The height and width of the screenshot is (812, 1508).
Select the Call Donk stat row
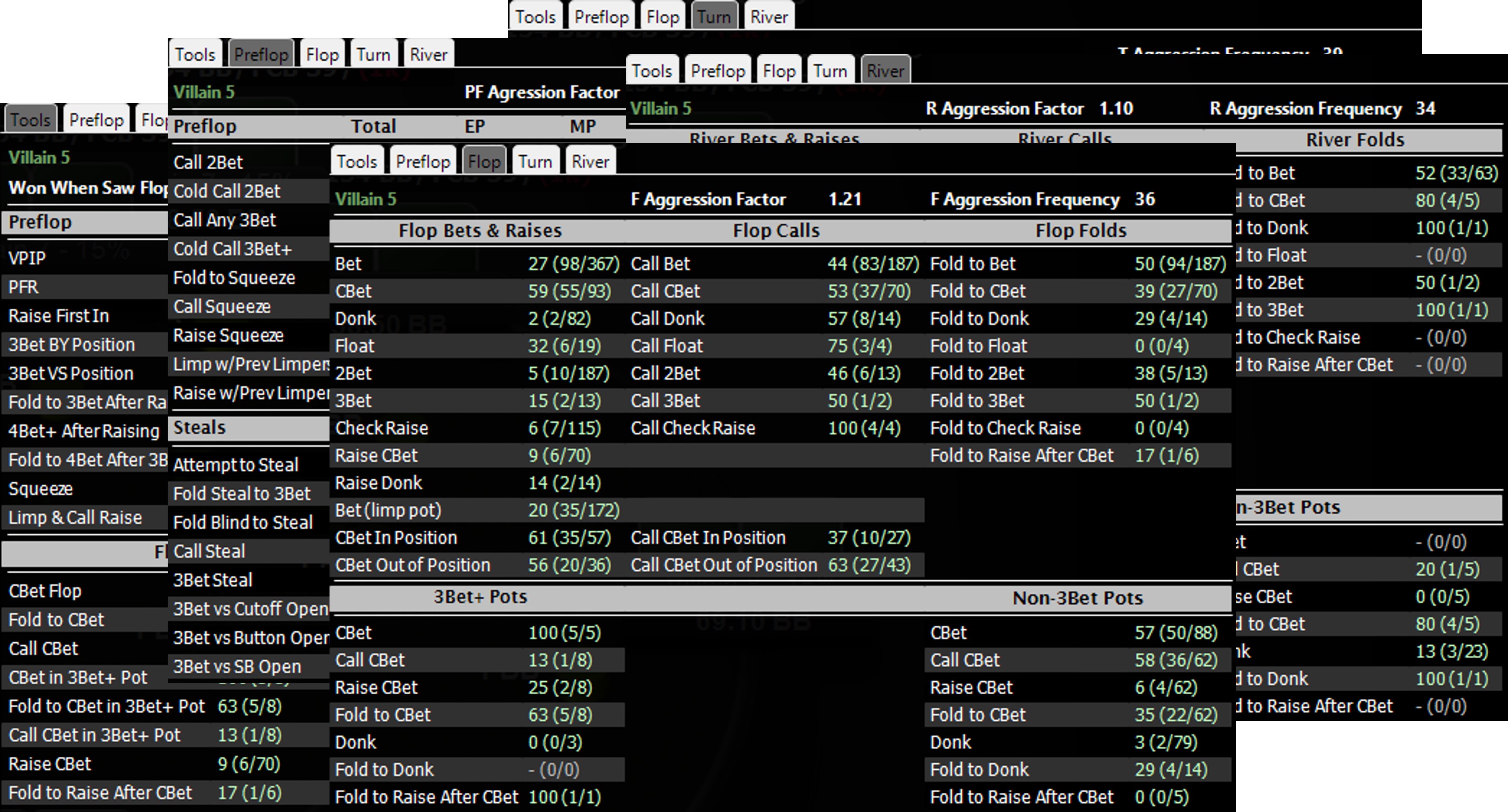tap(667, 319)
